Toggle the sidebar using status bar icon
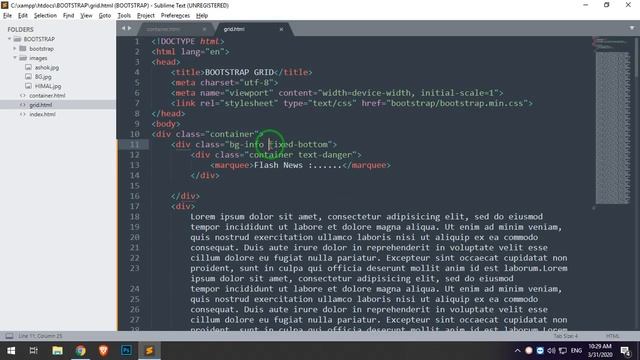The width and height of the screenshot is (640, 360). coord(9,336)
